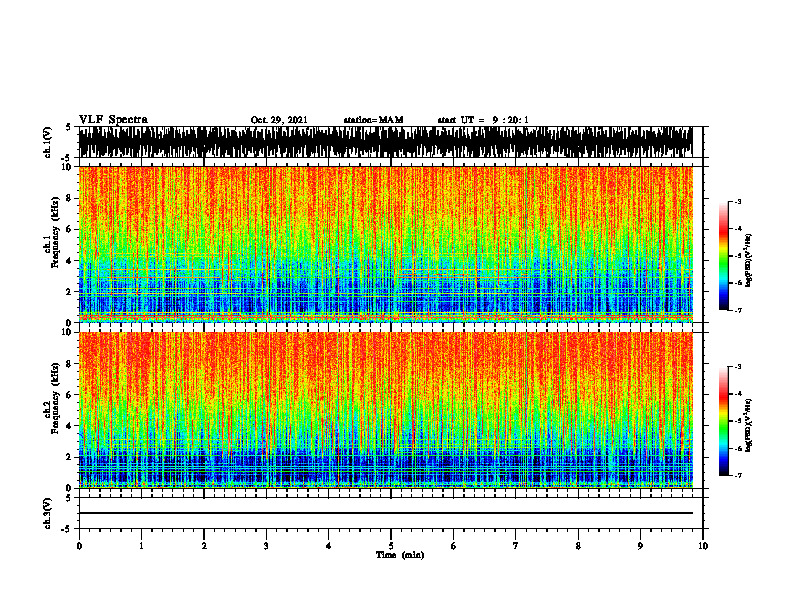Click the ch.1 spectrogram "2" kHz tick label
Image resolution: width=792 pixels, height=612 pixels.
point(70,291)
